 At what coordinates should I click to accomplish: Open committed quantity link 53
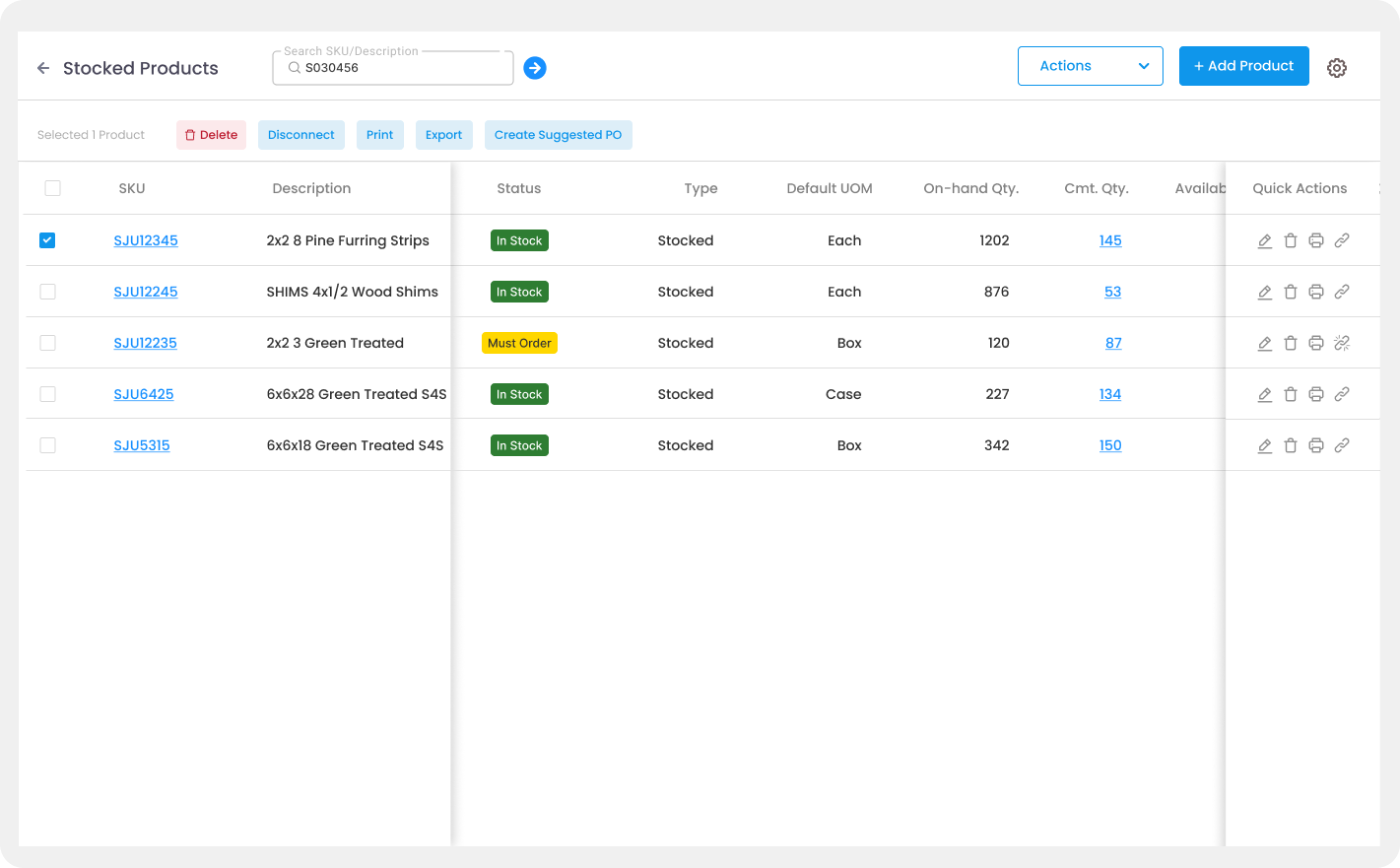(1113, 292)
